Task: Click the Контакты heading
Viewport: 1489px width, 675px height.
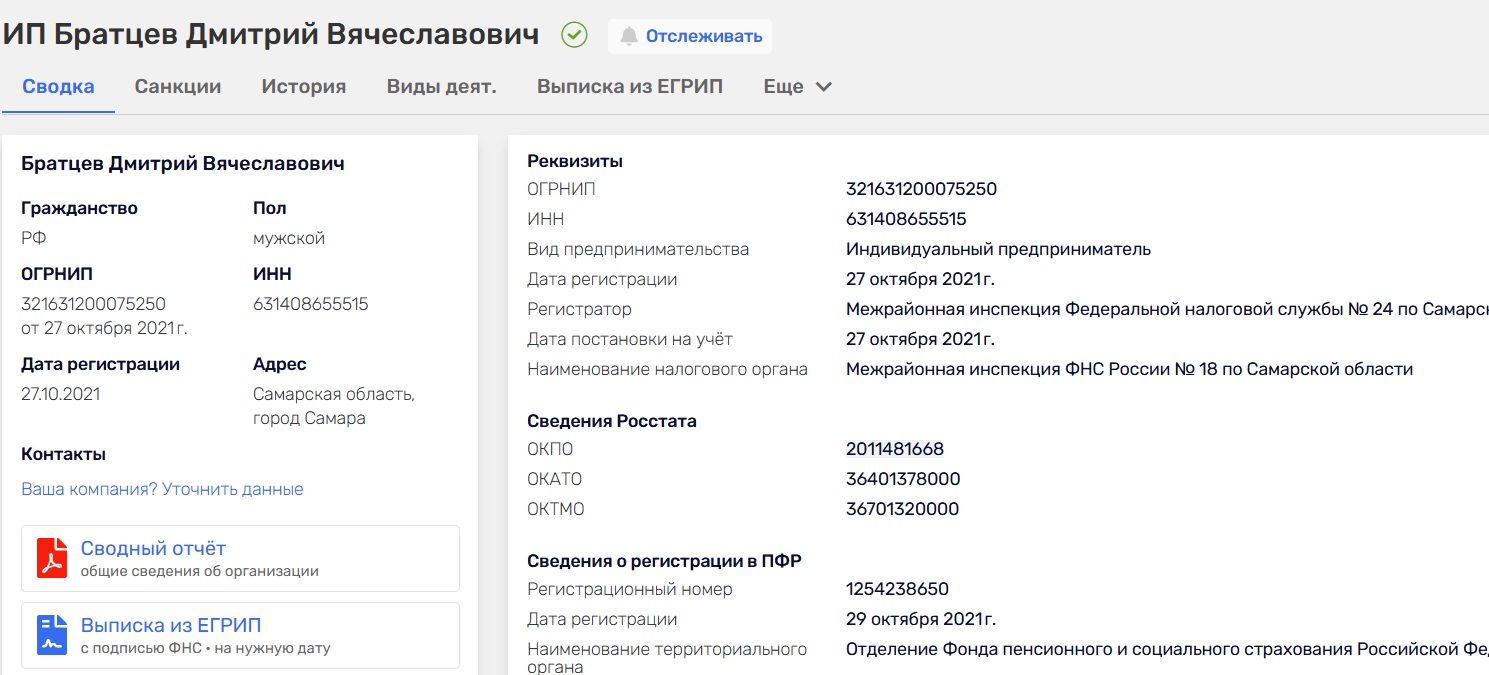Action: tap(63, 454)
